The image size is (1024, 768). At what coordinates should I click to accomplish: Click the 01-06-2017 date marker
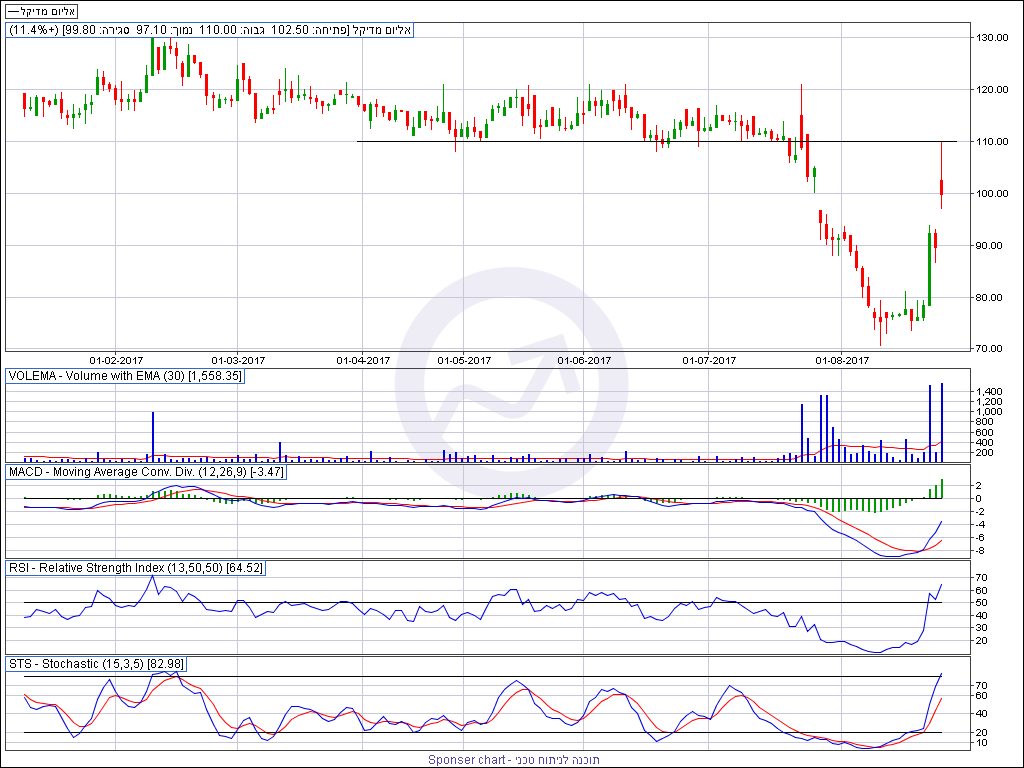click(x=584, y=360)
